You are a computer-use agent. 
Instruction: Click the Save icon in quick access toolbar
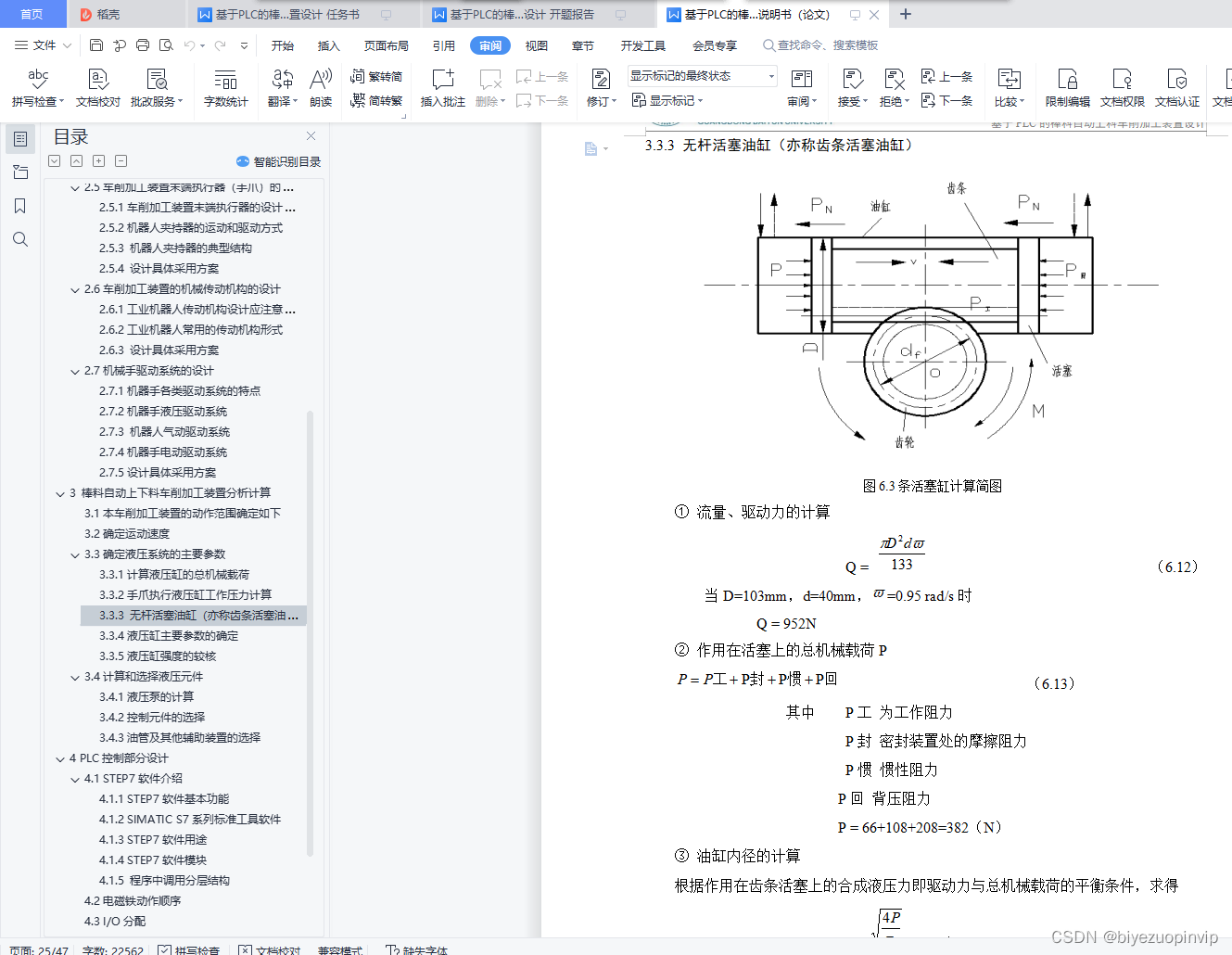tap(96, 45)
